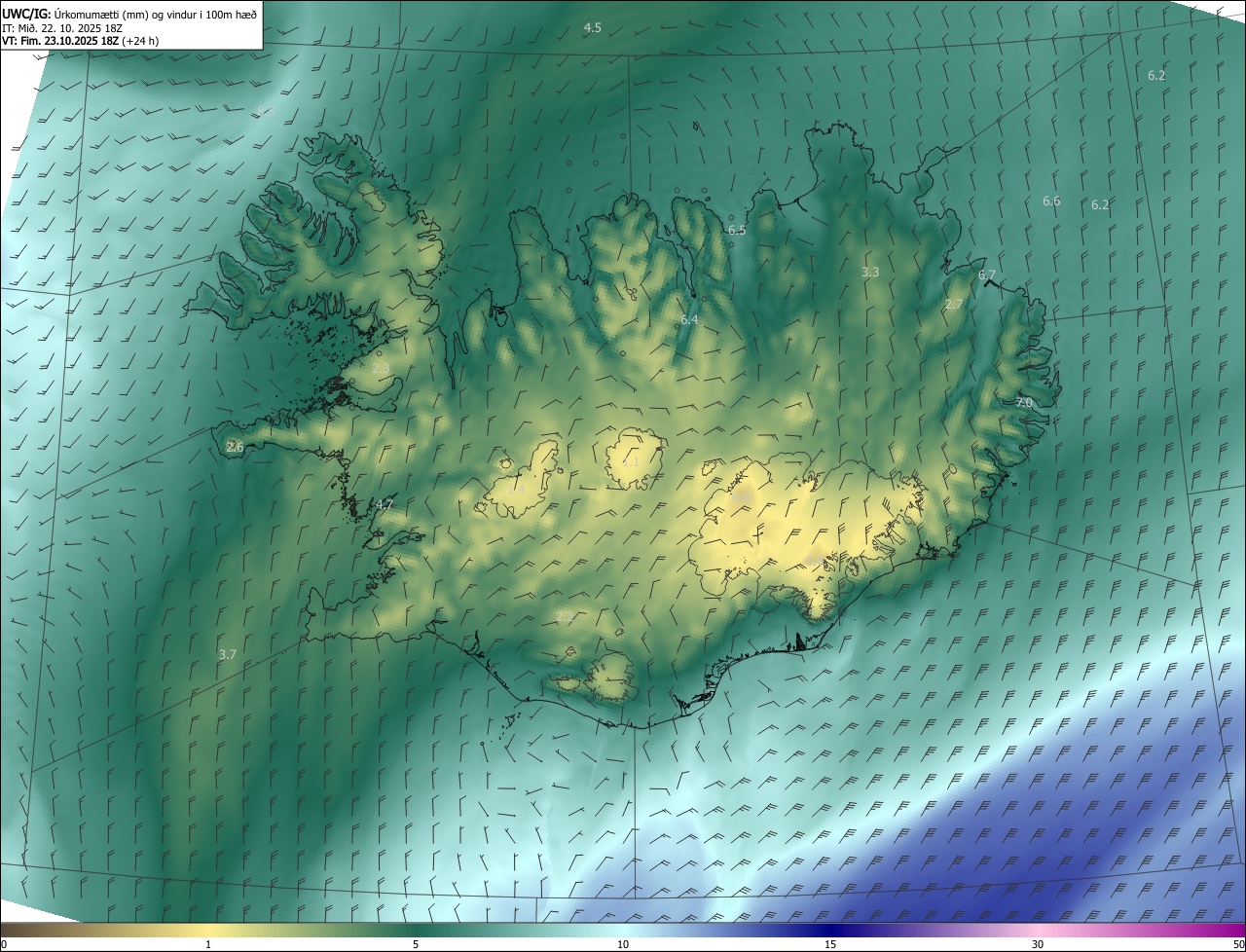Click the valid time line "VT: Fim. 23.10.2025 18Z (+24 h)"

tap(81, 41)
